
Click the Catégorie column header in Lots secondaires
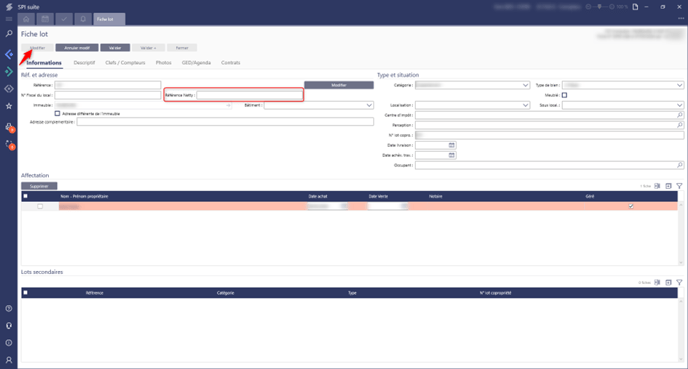tap(226, 293)
